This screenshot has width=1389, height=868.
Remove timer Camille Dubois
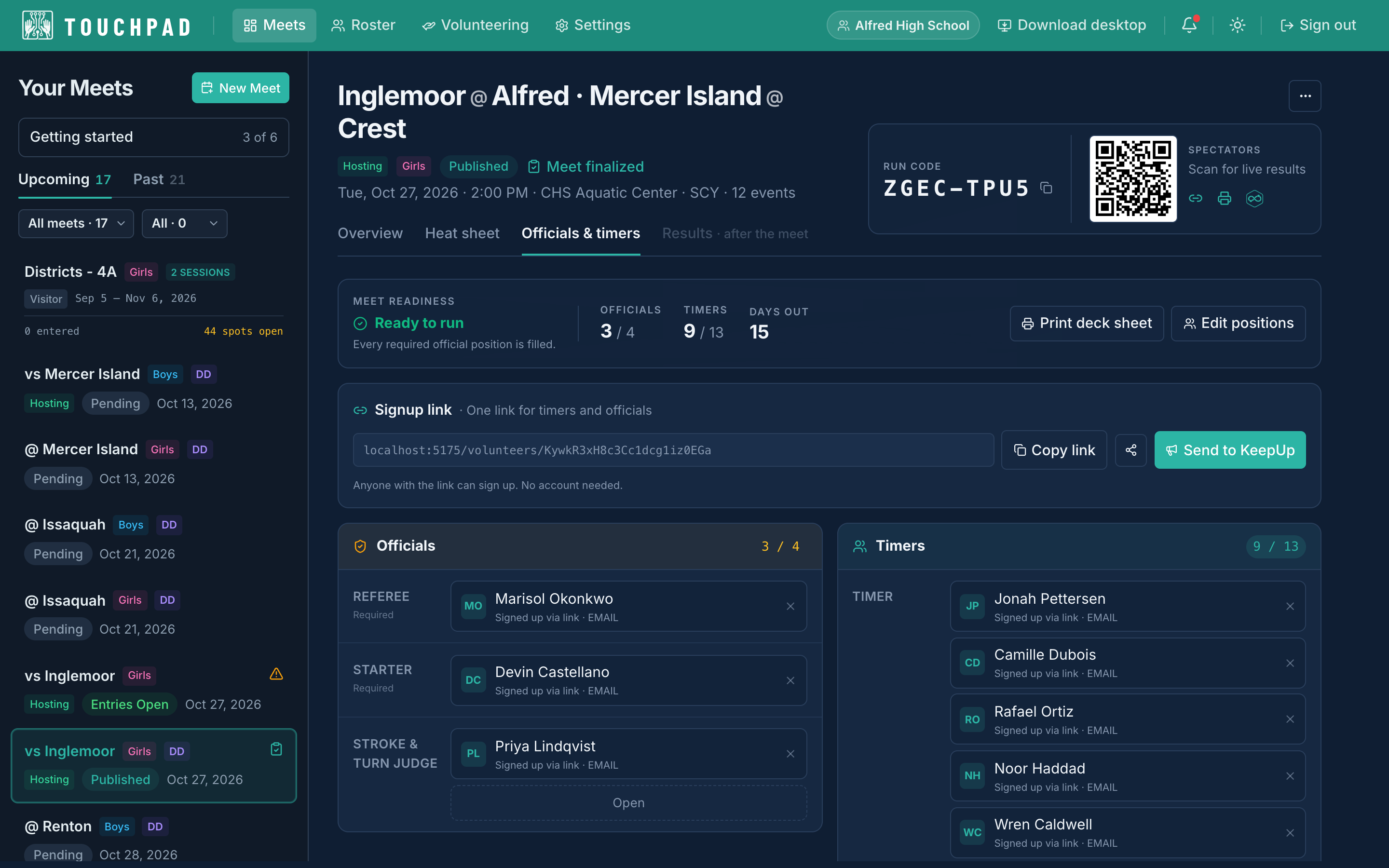[1290, 663]
